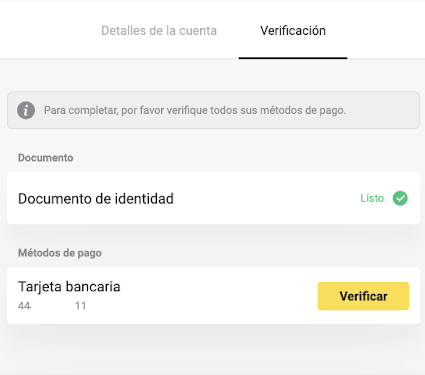Click the Tarjeta bancaria card panel
The image size is (425, 375).
click(x=213, y=295)
